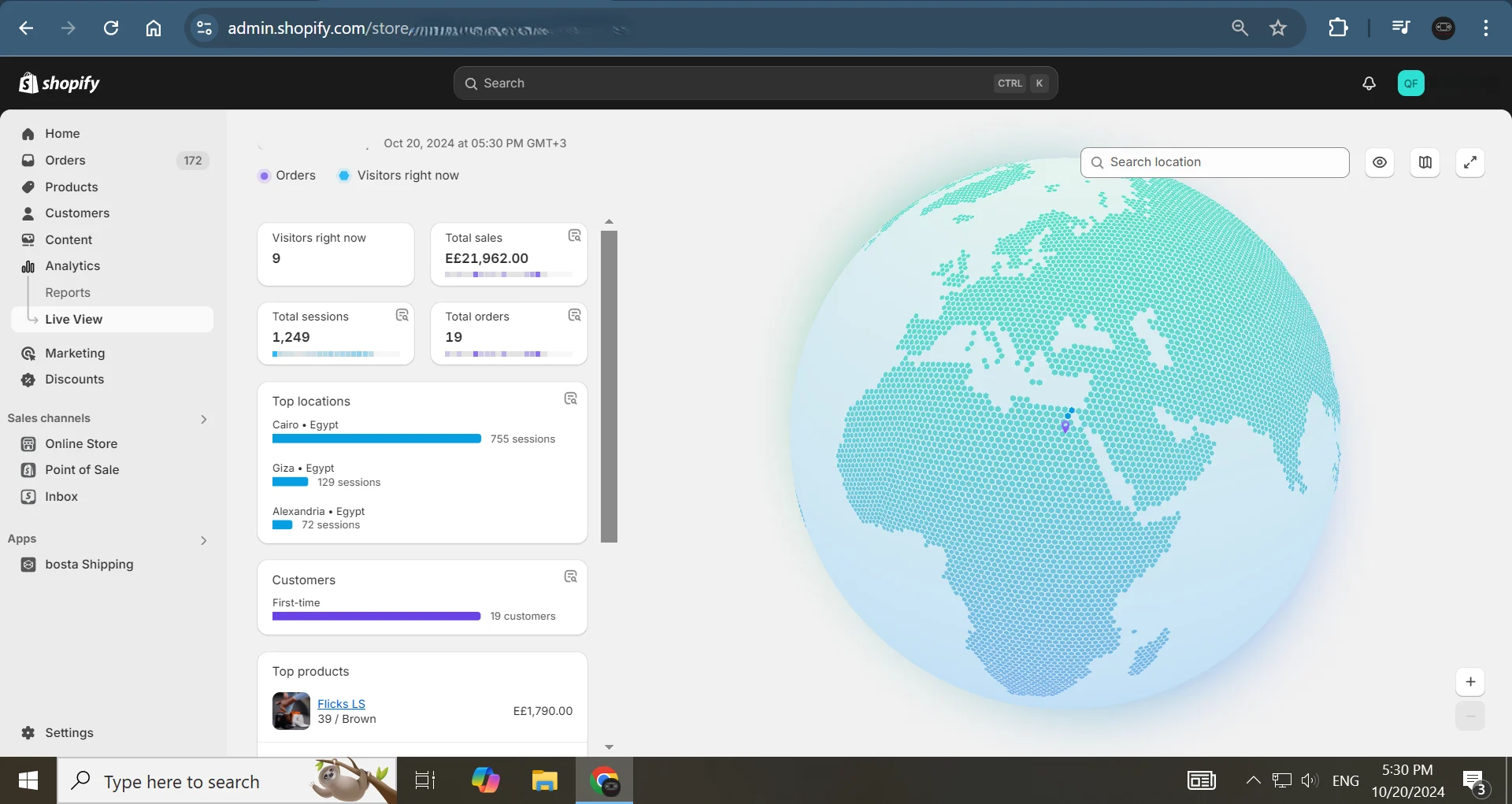The width and height of the screenshot is (1512, 804).
Task: Go to Reports under Analytics
Action: coord(68,293)
